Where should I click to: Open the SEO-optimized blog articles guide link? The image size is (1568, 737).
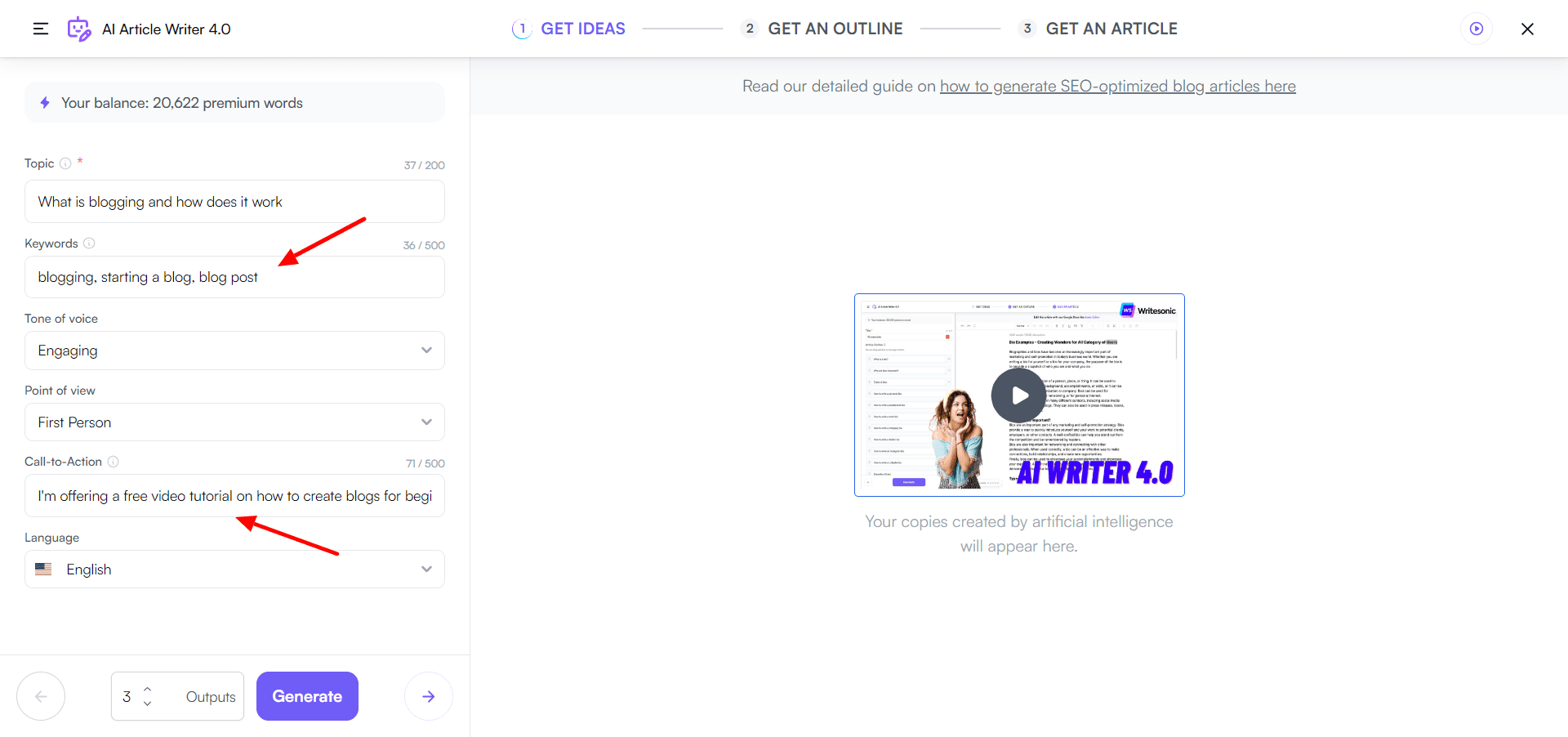click(1118, 86)
